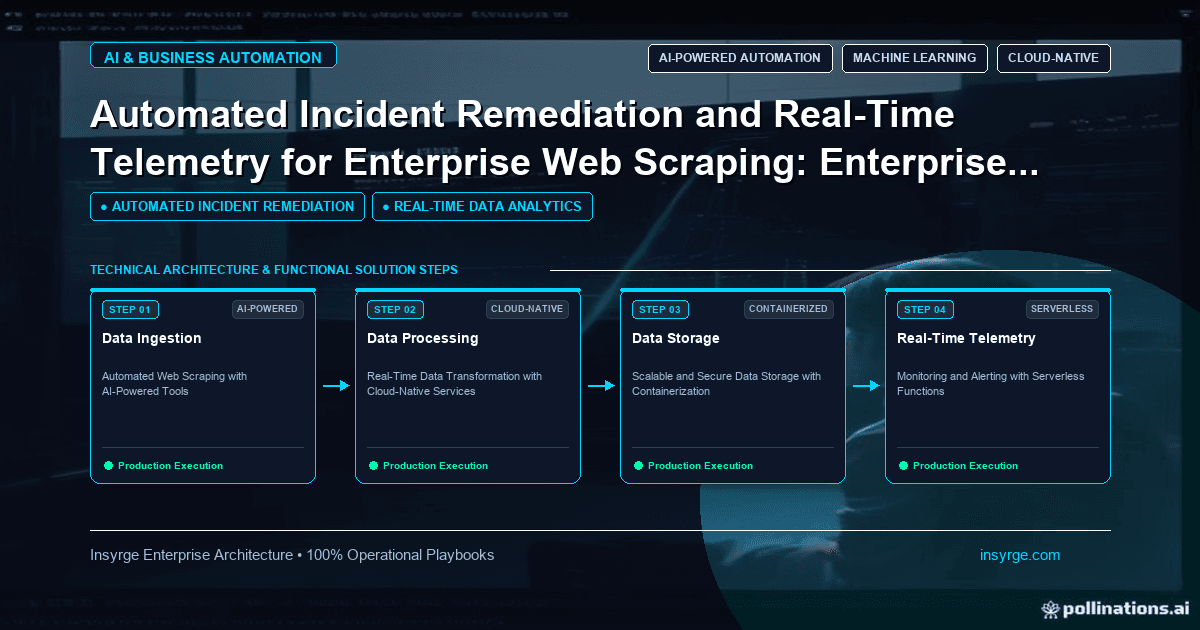This screenshot has width=1200, height=630.
Task: Click the green status dot on Data Processing card
Action: (374, 465)
